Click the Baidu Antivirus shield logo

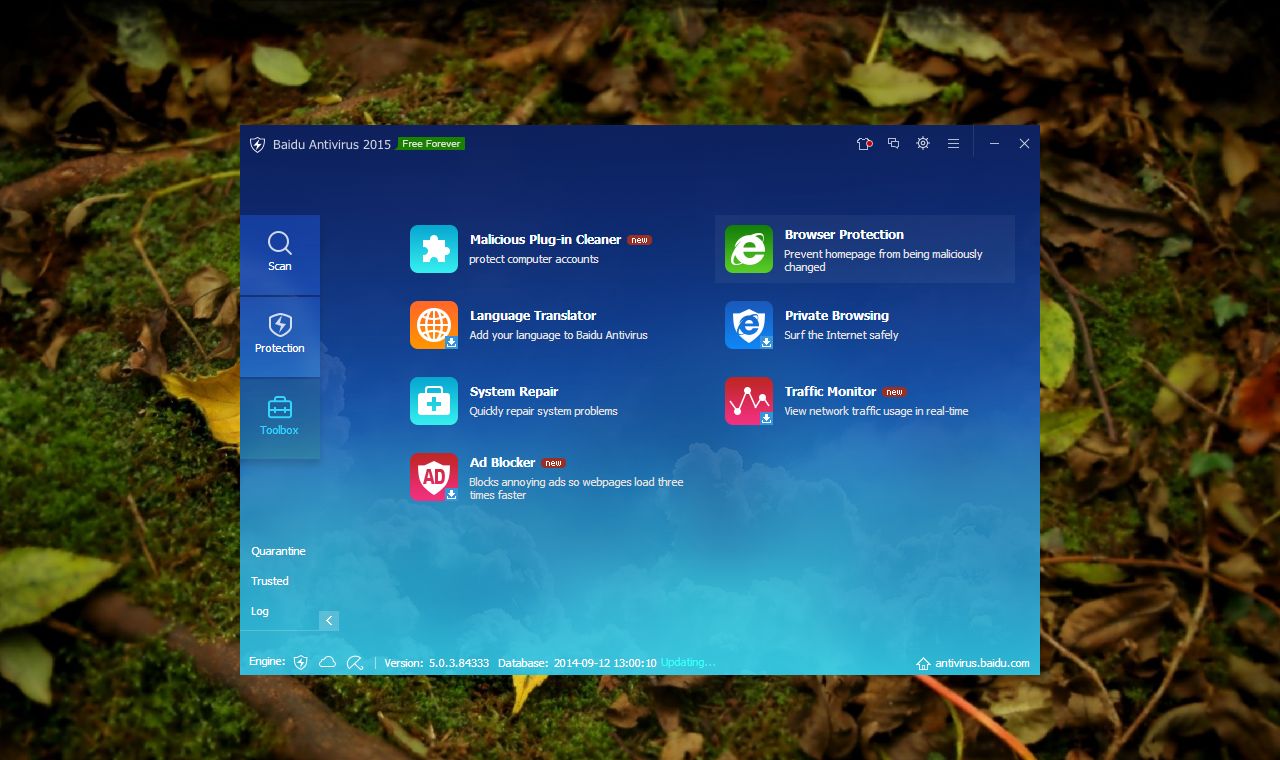pyautogui.click(x=257, y=144)
